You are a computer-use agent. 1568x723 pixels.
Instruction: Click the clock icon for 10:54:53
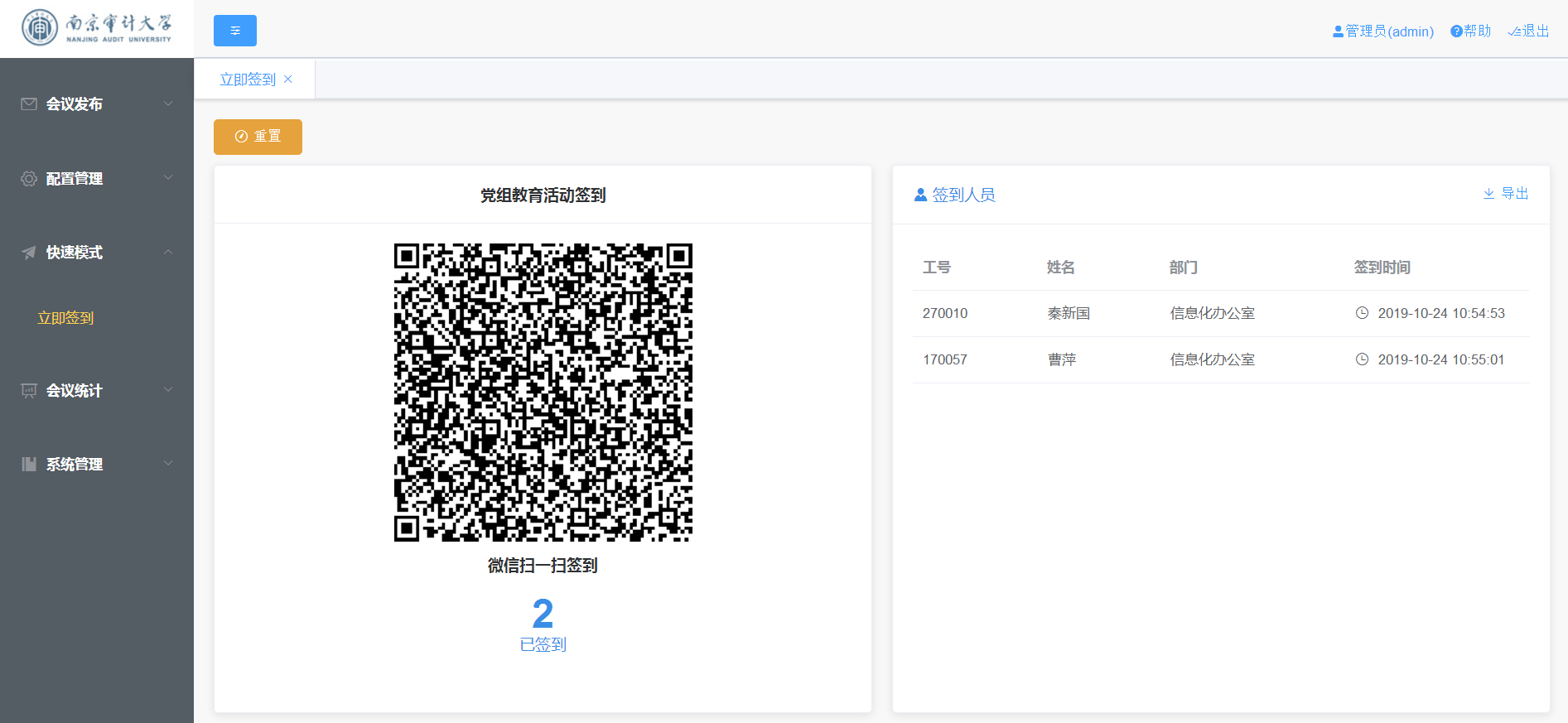[1362, 313]
